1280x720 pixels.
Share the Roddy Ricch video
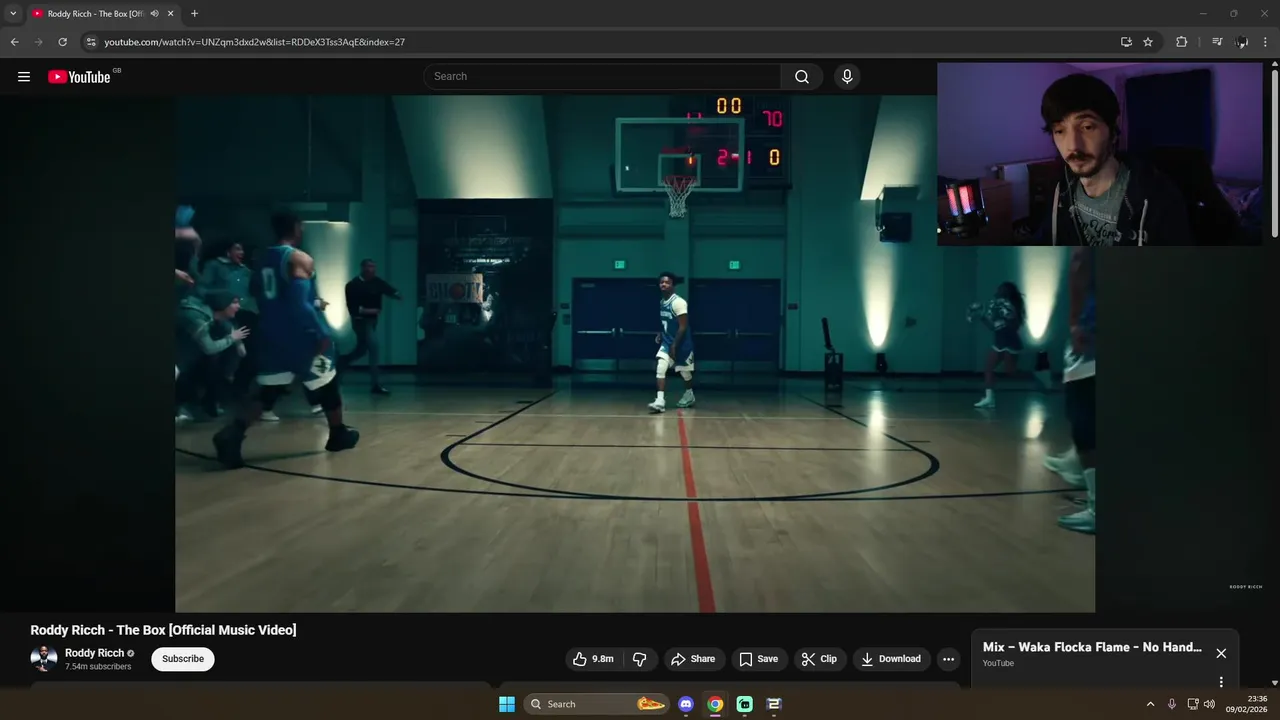click(x=693, y=659)
